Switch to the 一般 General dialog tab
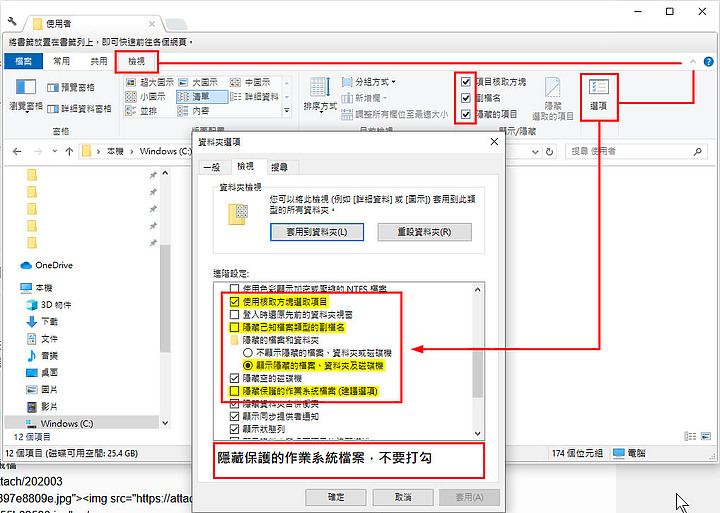 (212, 167)
